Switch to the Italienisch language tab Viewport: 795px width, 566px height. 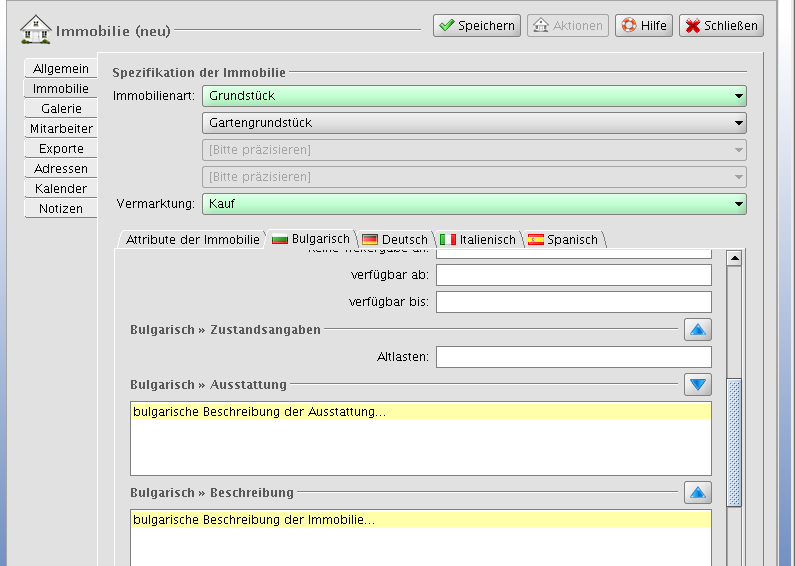tap(477, 240)
